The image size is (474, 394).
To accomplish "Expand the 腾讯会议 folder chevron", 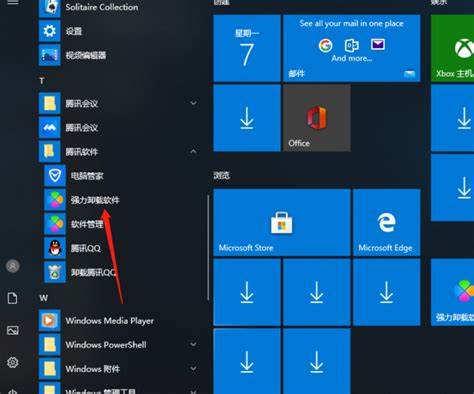I will coord(193,103).
